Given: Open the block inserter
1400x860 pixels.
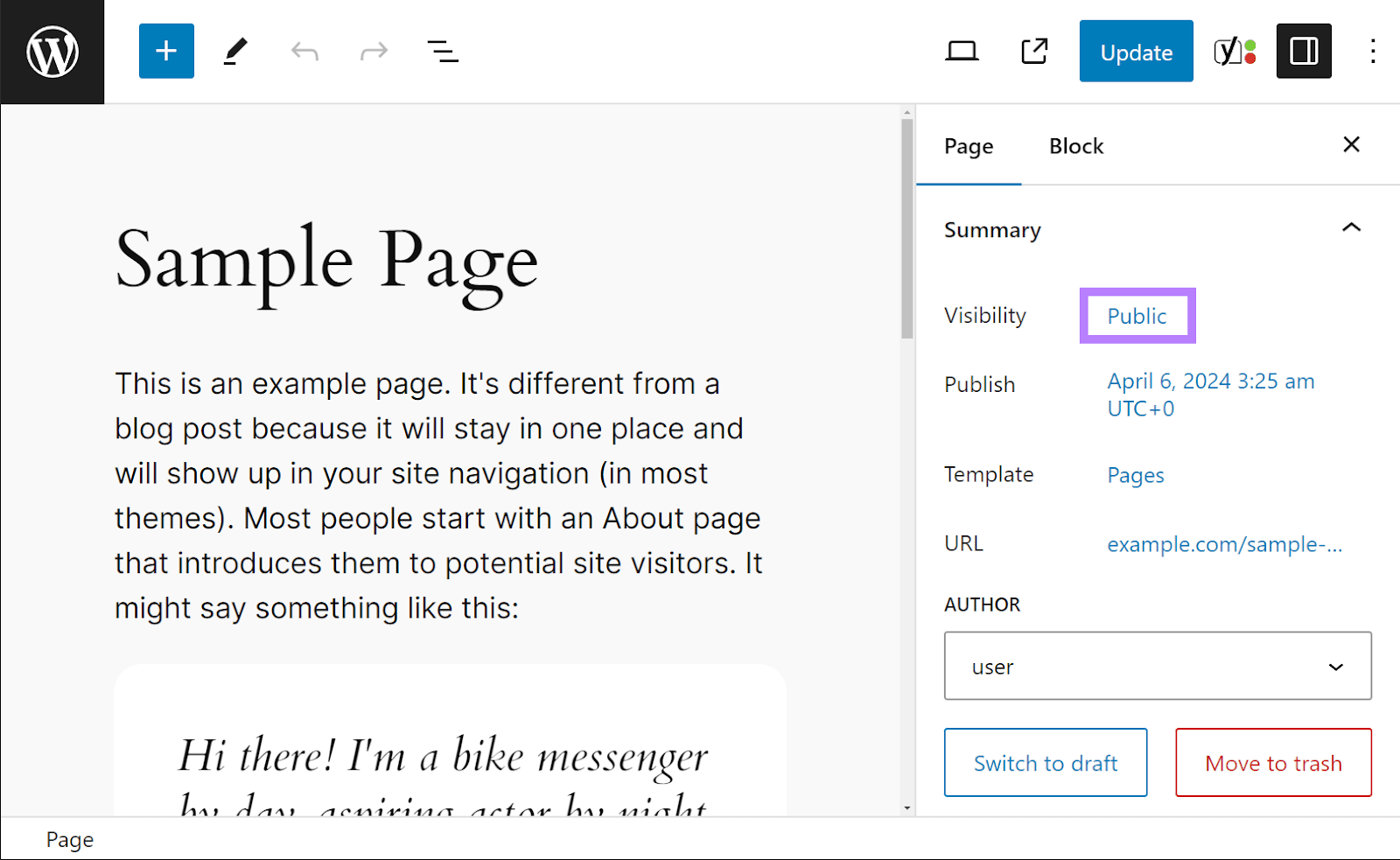Looking at the screenshot, I should point(165,51).
